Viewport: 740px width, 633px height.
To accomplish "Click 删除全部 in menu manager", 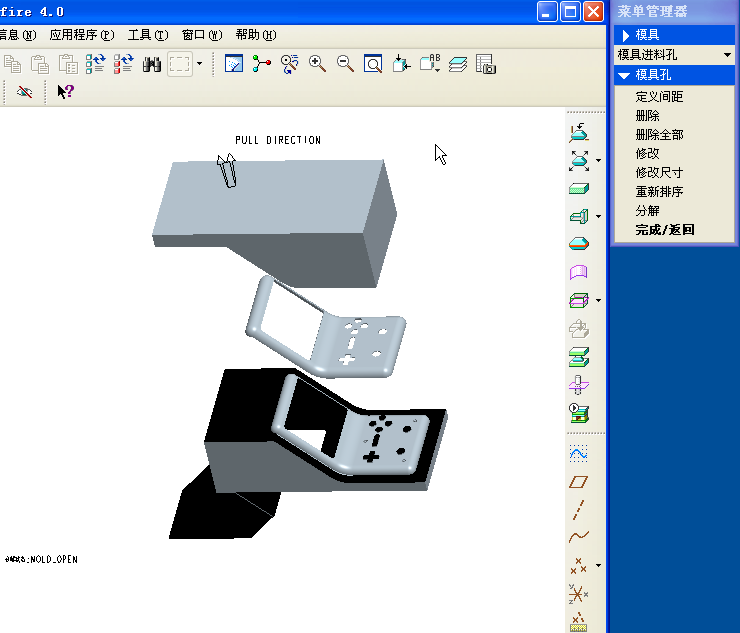I will click(x=659, y=135).
